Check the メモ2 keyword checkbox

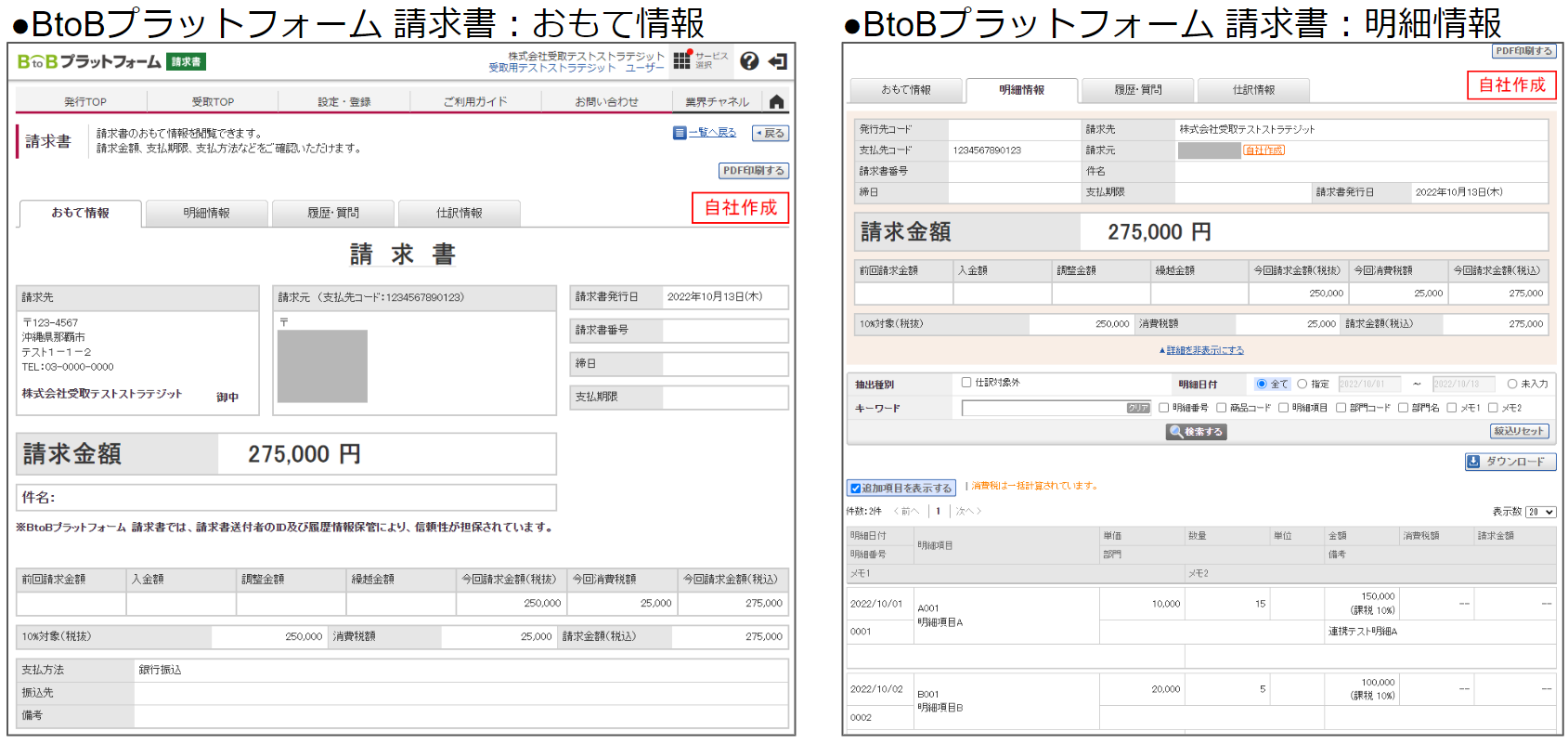pos(1493,408)
